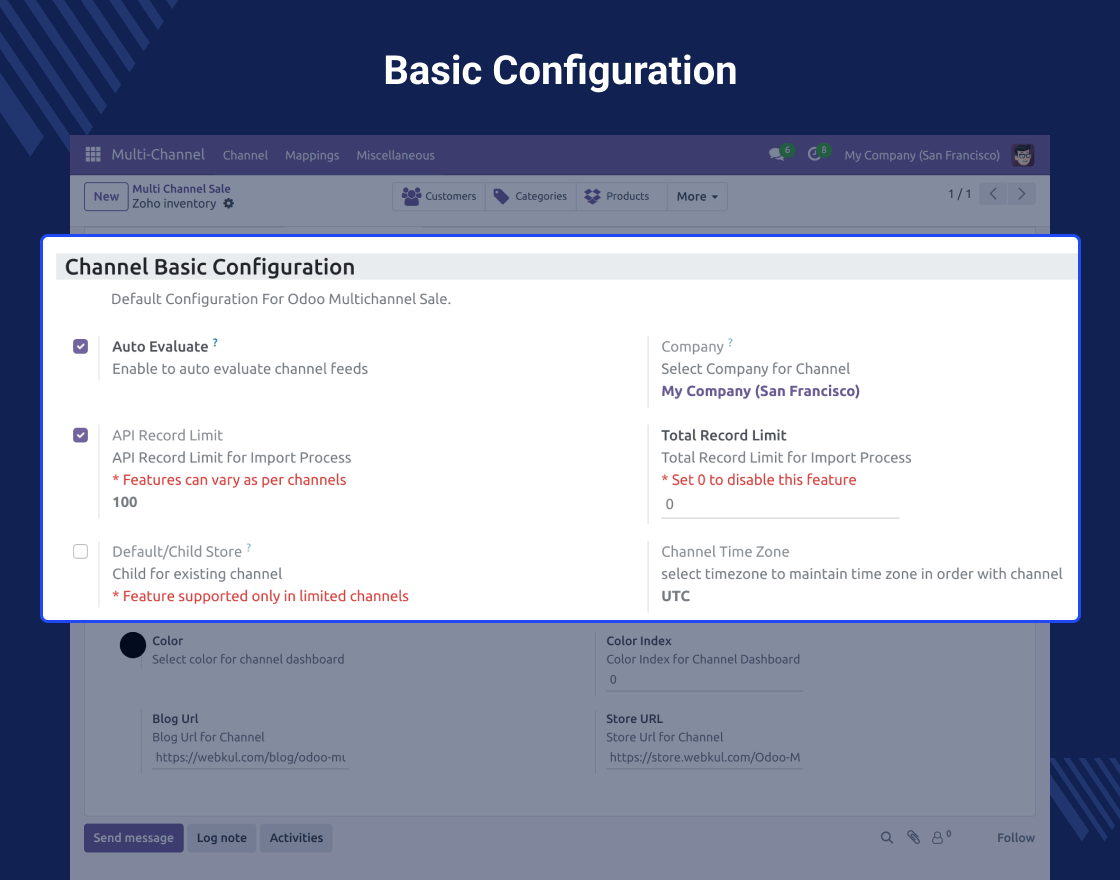
Task: Open the Channel menu
Action: 245,155
